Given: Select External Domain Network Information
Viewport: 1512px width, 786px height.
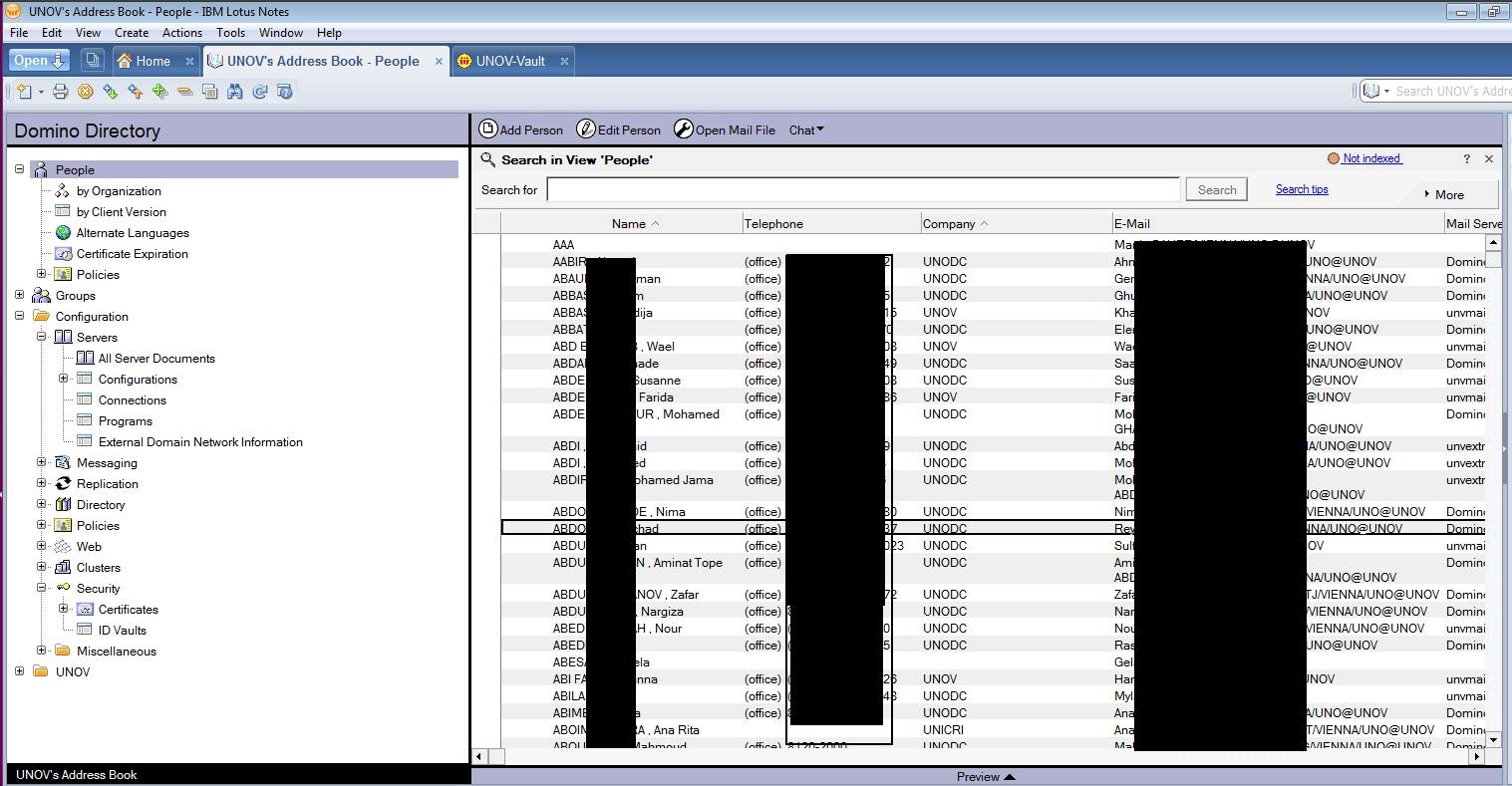Looking at the screenshot, I should pos(200,441).
